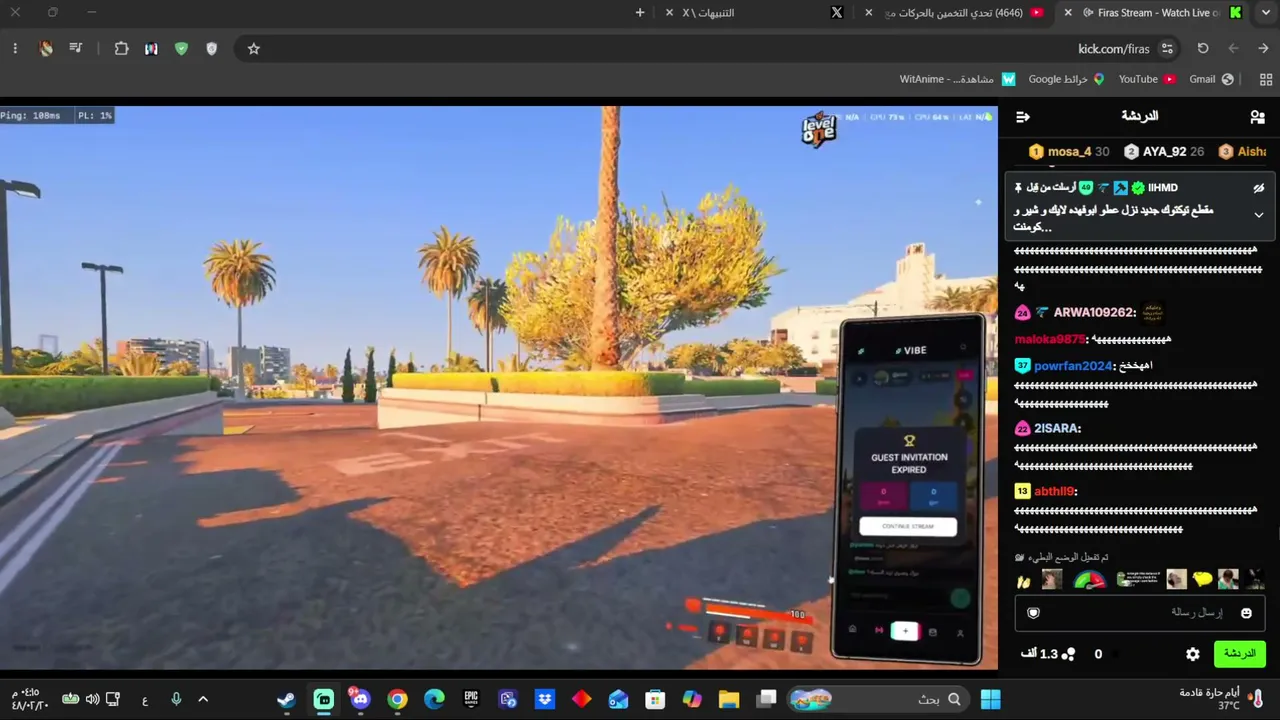
Task: Open Google Chrome from the taskbar
Action: (397, 699)
